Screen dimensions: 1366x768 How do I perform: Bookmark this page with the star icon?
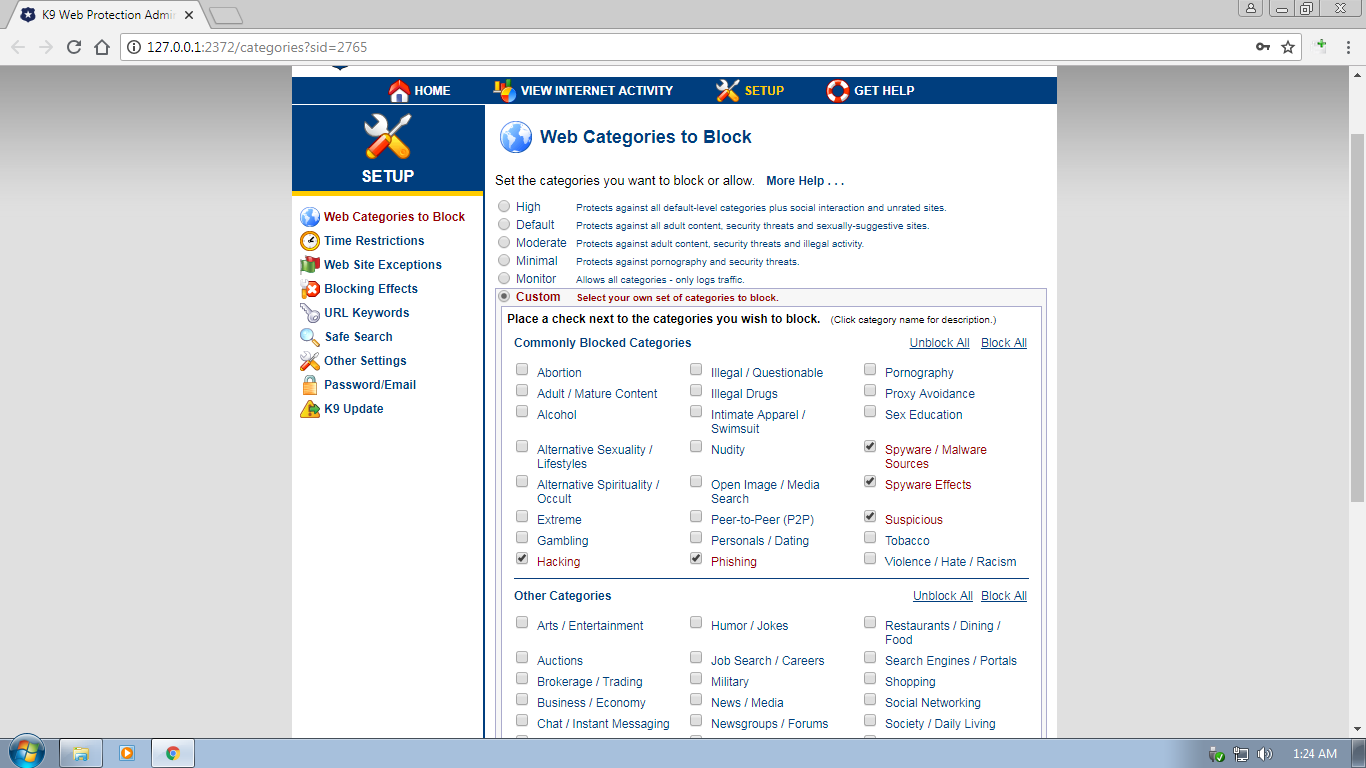(x=1288, y=47)
